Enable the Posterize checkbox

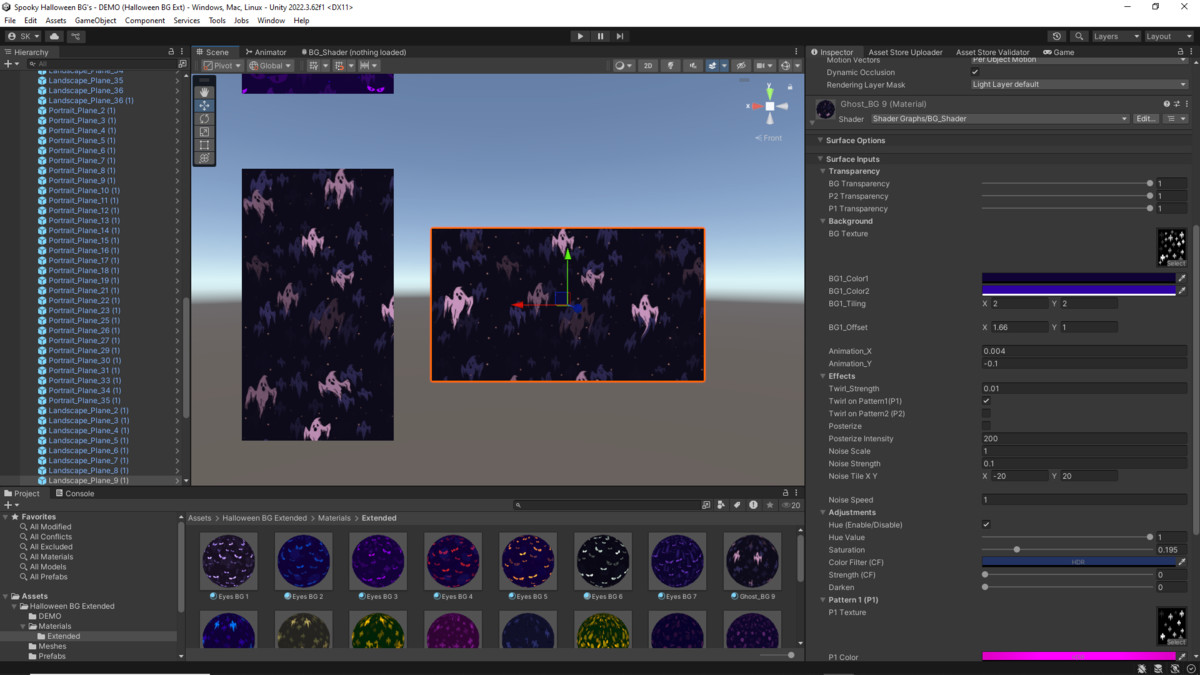pyautogui.click(x=986, y=426)
